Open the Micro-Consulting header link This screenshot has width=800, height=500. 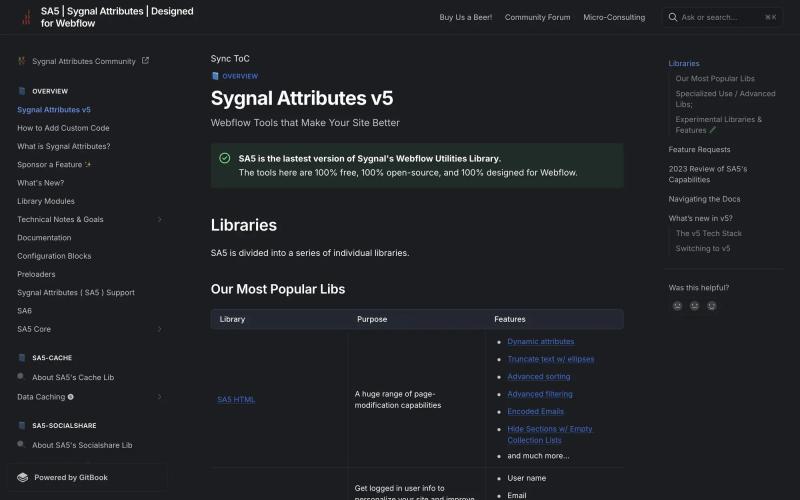click(614, 17)
